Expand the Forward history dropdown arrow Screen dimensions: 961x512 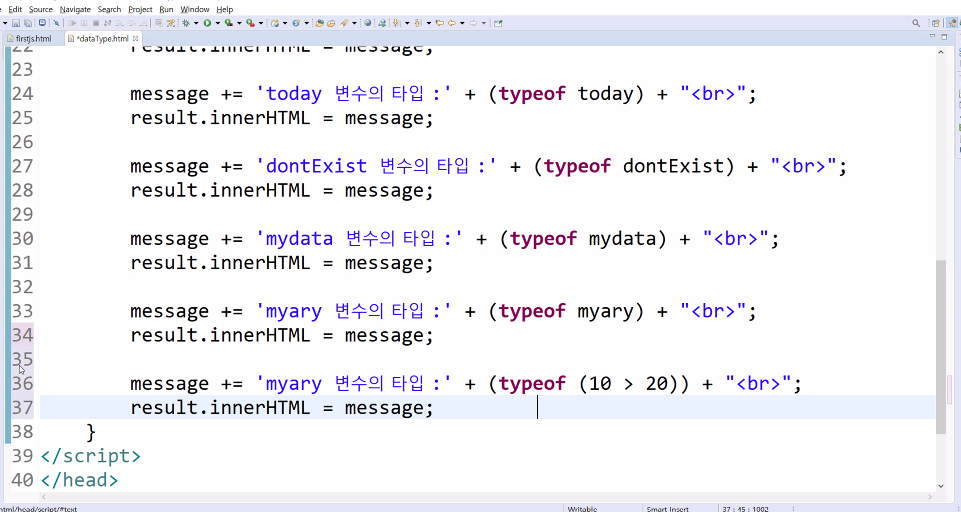[x=484, y=23]
